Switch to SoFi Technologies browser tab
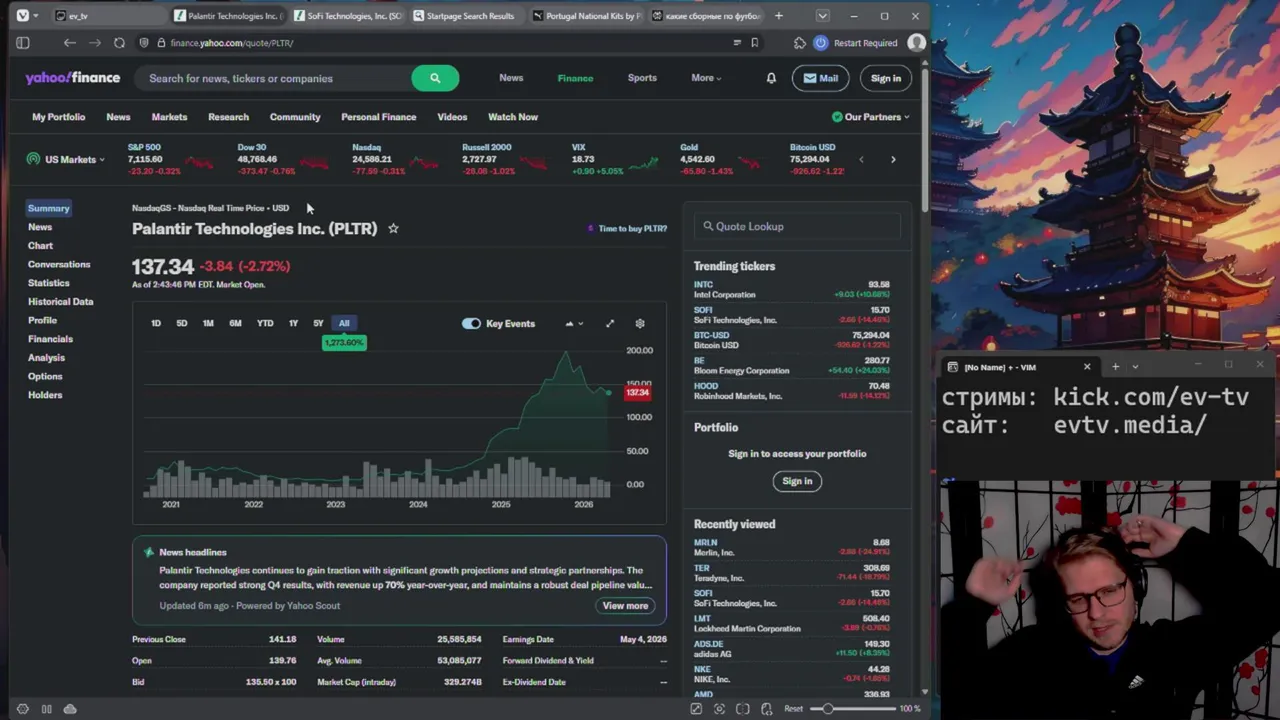Image resolution: width=1280 pixels, height=720 pixels. pyautogui.click(x=349, y=16)
